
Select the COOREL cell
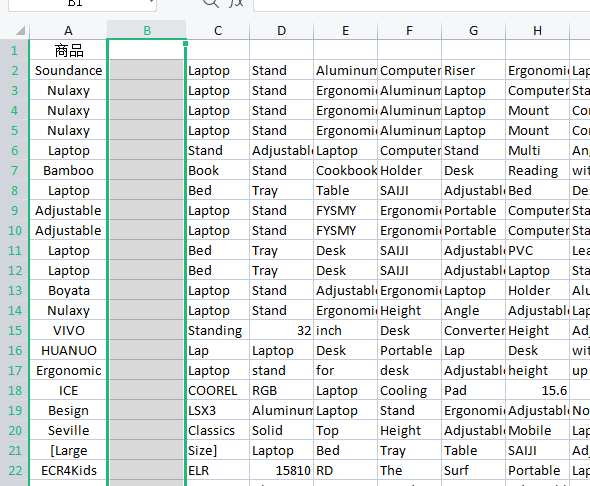click(218, 390)
